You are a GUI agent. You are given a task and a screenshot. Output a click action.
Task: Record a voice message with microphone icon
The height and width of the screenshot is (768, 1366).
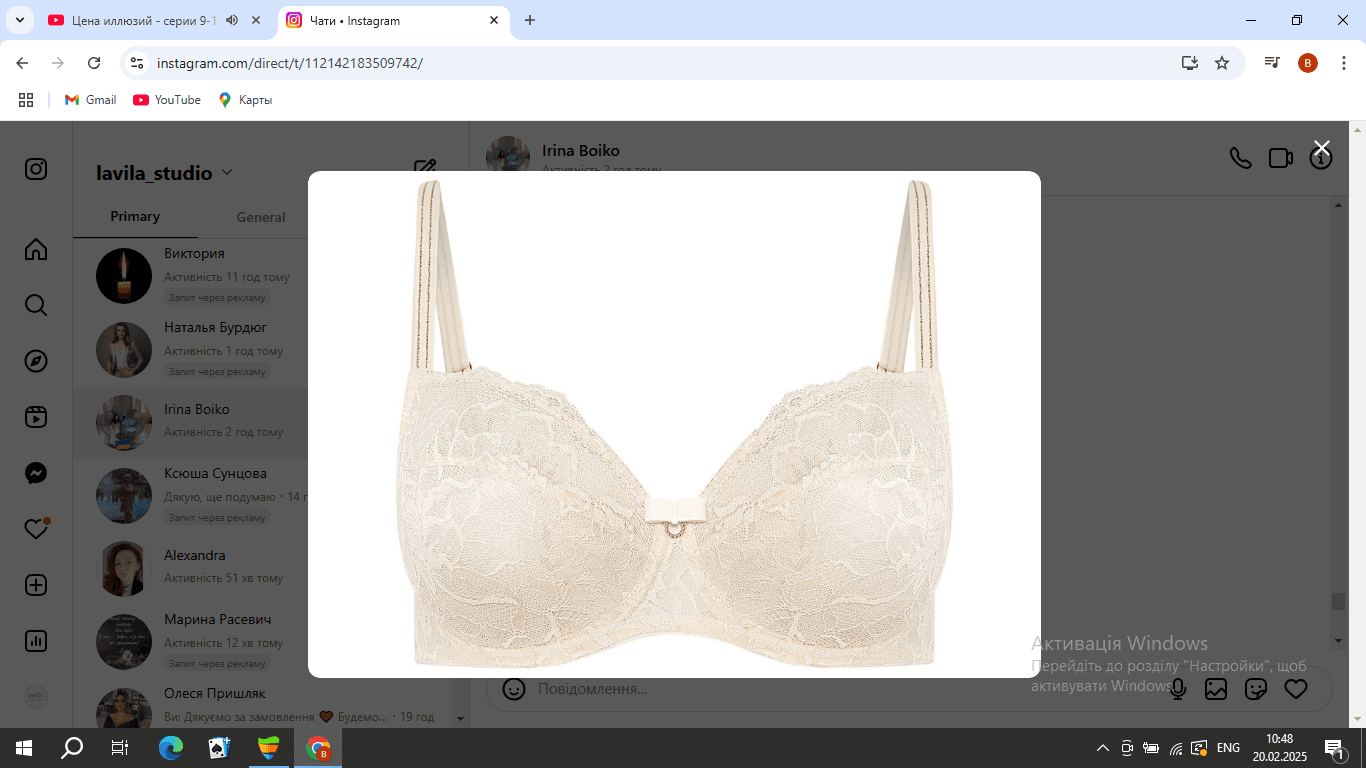[x=1178, y=689]
